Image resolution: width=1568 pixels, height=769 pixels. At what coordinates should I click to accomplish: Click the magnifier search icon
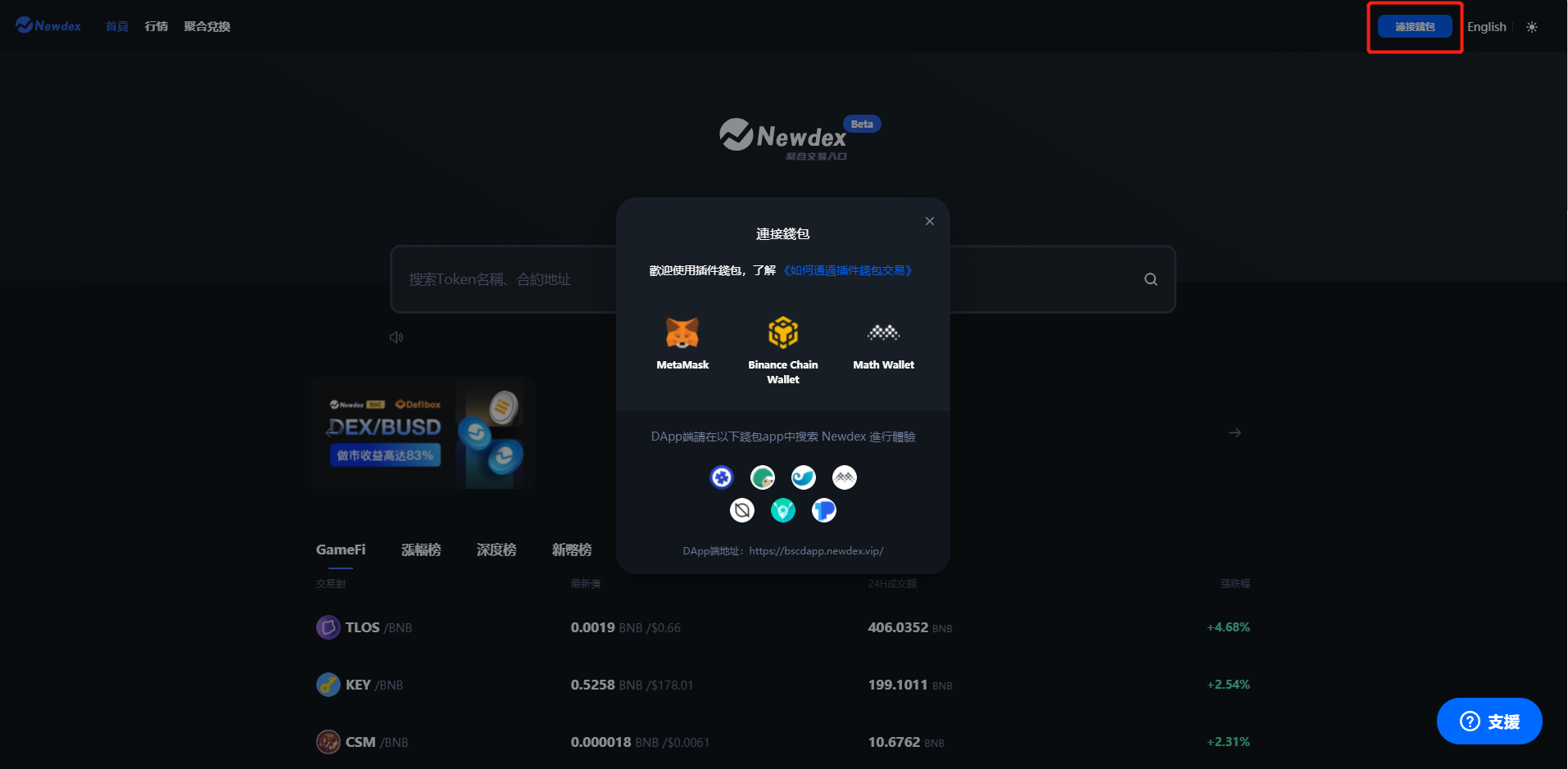point(1151,279)
